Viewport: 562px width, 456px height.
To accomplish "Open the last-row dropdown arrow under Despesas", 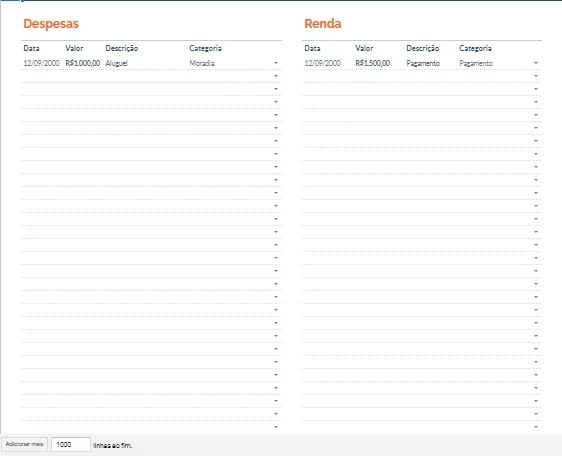I will coord(276,427).
